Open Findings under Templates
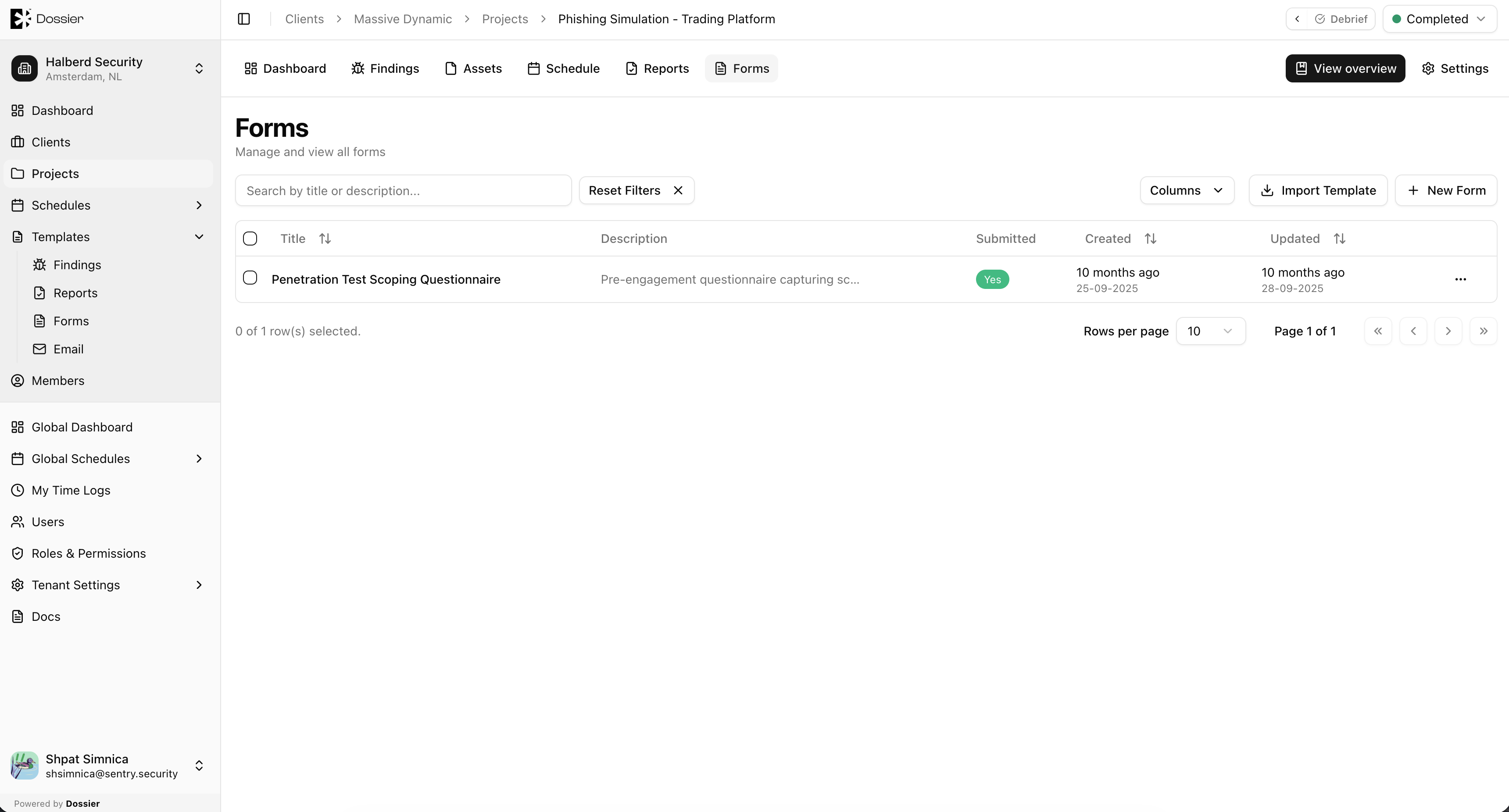Screen dimensions: 1509x812 click(77, 265)
